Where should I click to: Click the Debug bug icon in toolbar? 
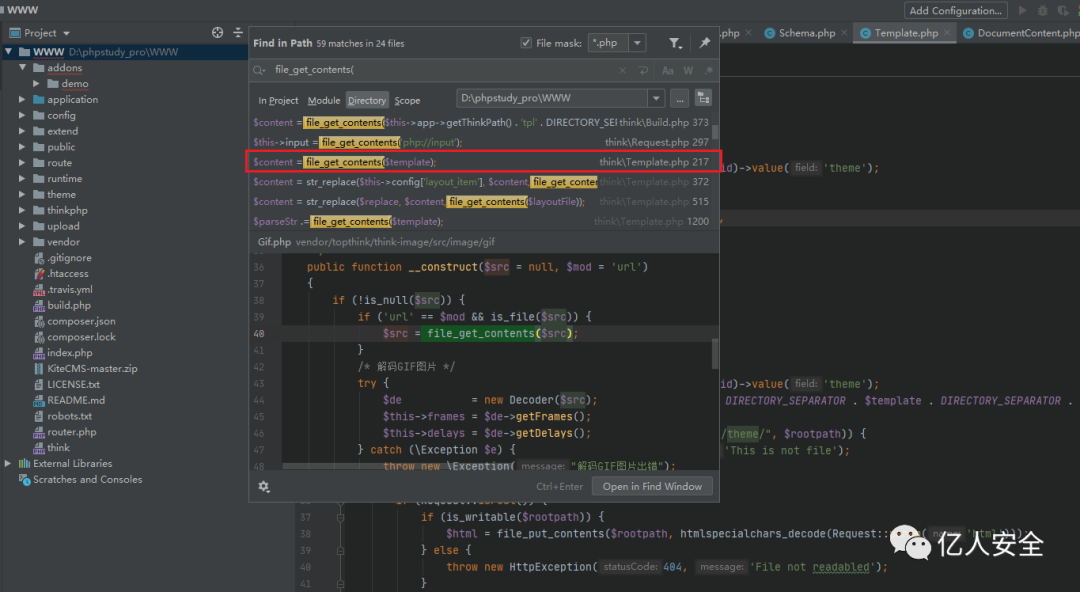pyautogui.click(x=1042, y=11)
